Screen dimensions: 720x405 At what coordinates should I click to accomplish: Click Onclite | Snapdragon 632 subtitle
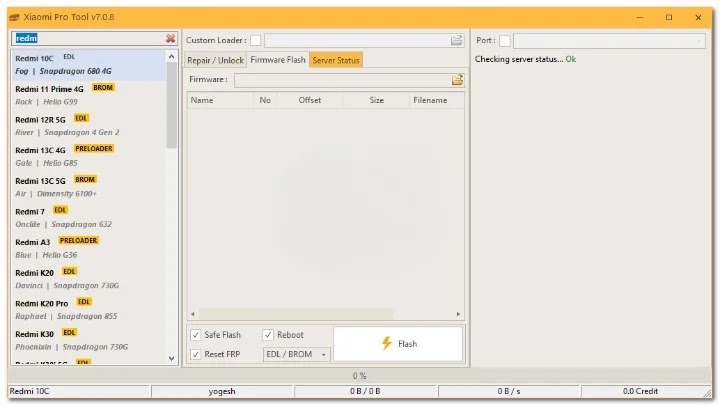(63, 225)
